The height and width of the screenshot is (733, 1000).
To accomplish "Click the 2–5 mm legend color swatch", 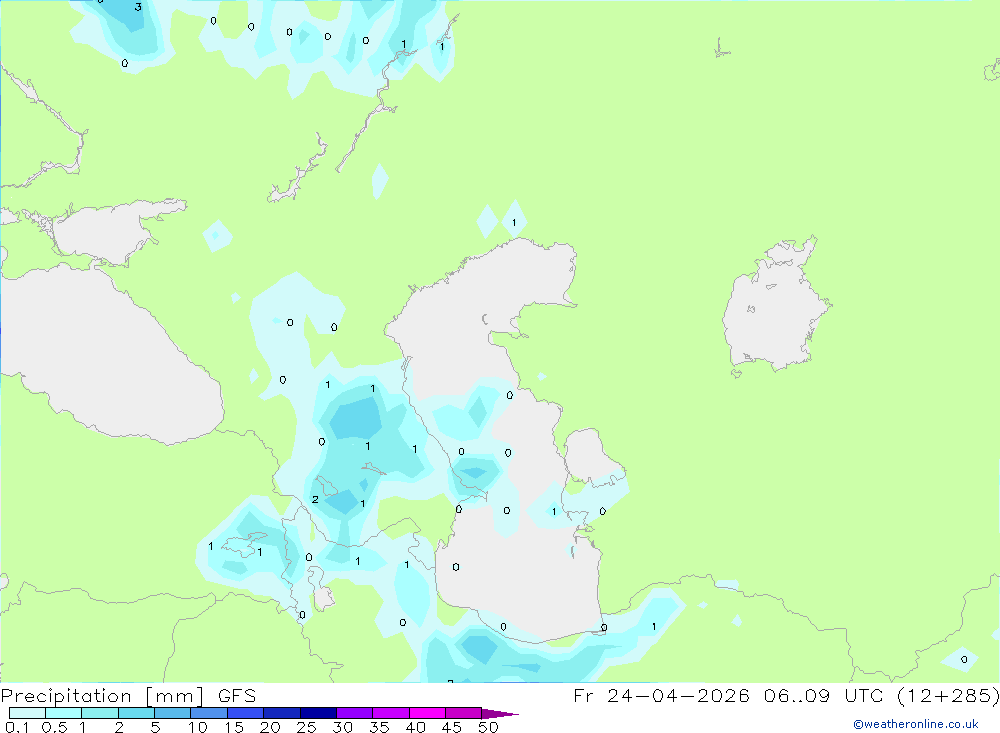I will coord(136,713).
